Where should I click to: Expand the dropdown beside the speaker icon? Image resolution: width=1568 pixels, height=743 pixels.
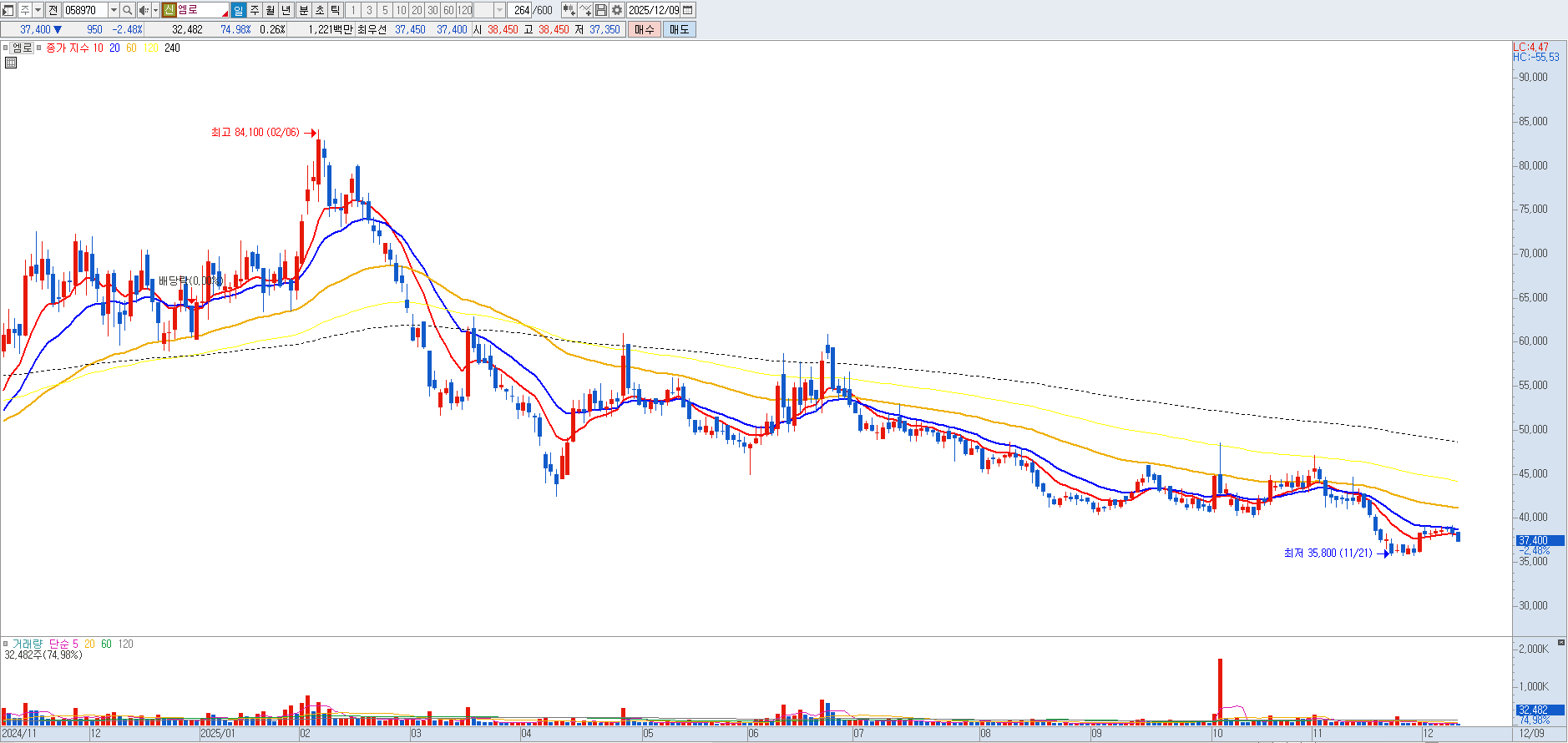point(155,10)
